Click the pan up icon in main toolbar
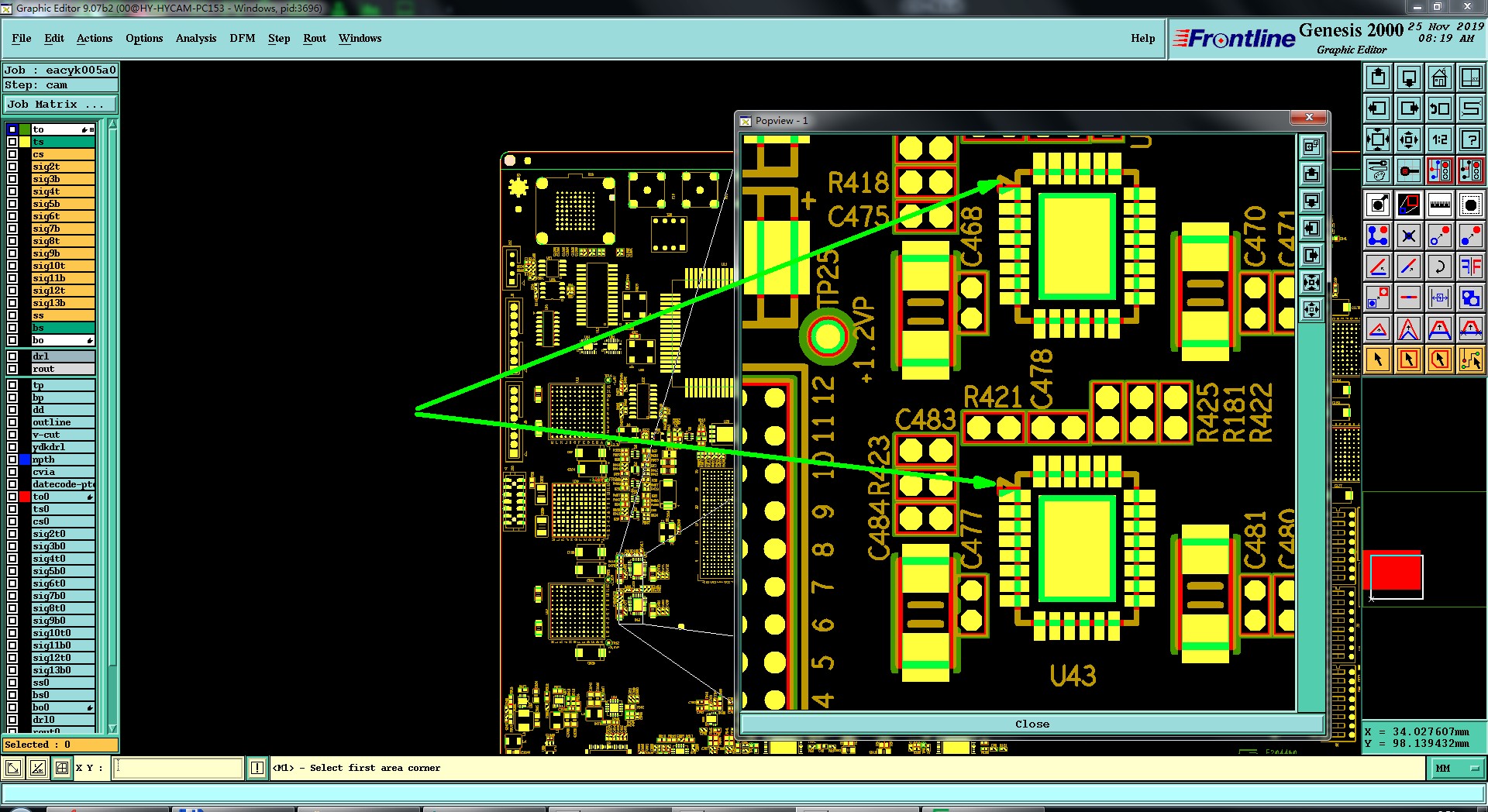 pyautogui.click(x=1378, y=77)
